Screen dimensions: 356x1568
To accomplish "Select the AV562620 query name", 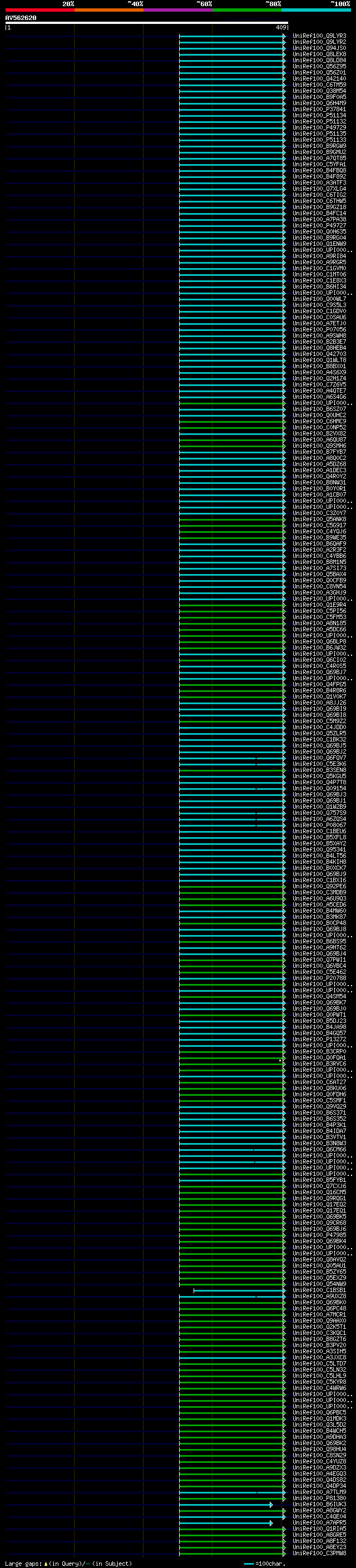I will point(21,18).
